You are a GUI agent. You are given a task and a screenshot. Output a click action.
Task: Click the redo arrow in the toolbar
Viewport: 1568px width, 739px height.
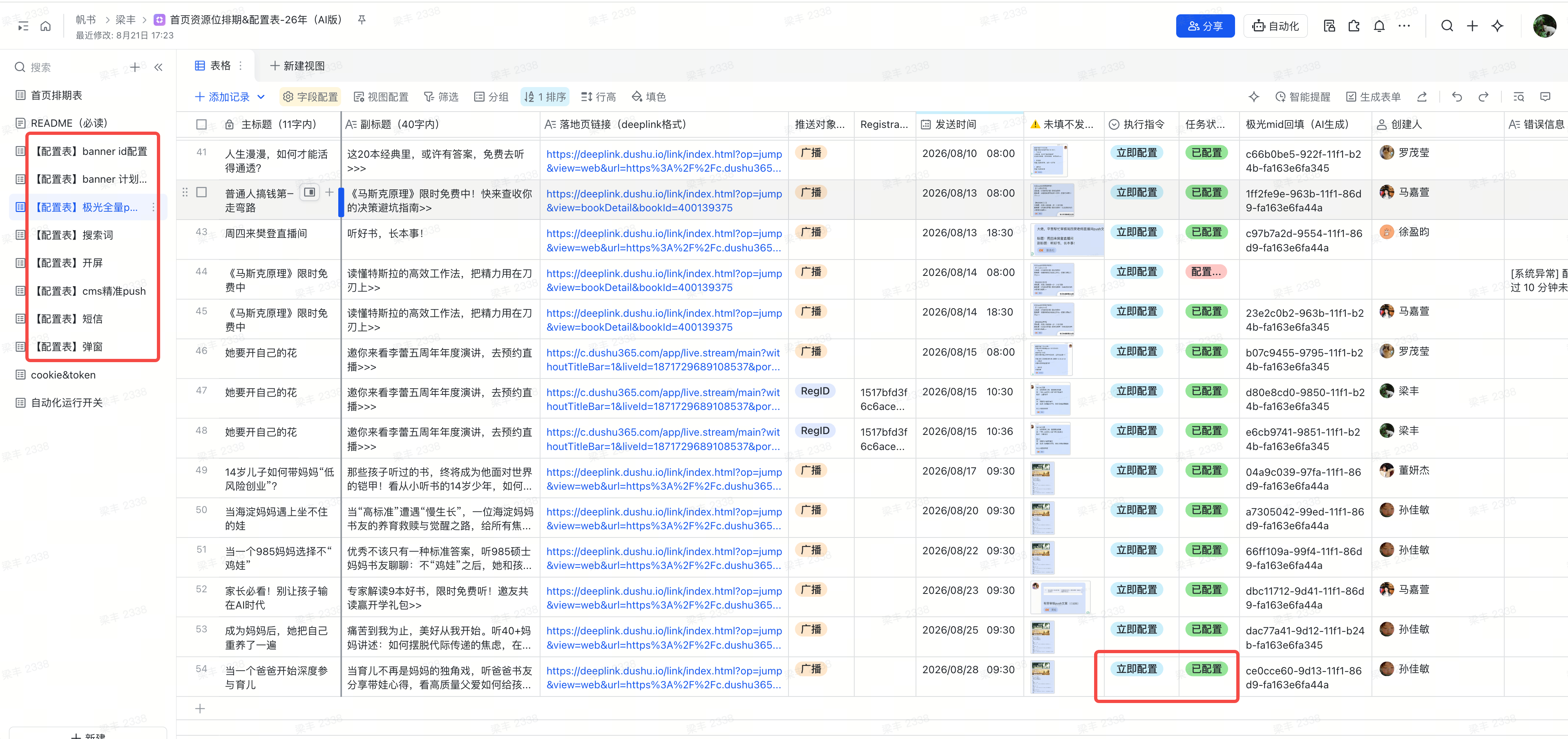[1483, 97]
